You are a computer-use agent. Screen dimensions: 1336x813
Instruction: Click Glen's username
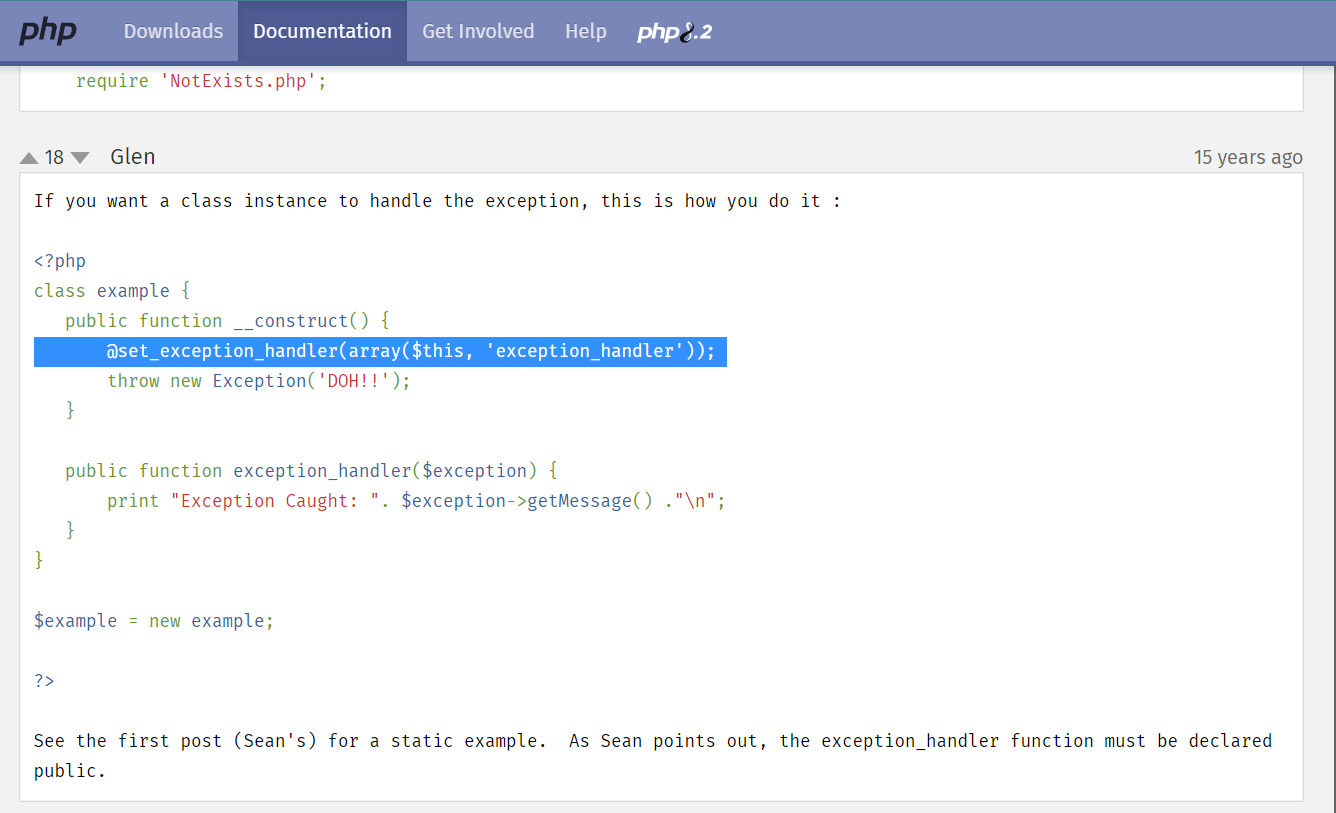(132, 156)
